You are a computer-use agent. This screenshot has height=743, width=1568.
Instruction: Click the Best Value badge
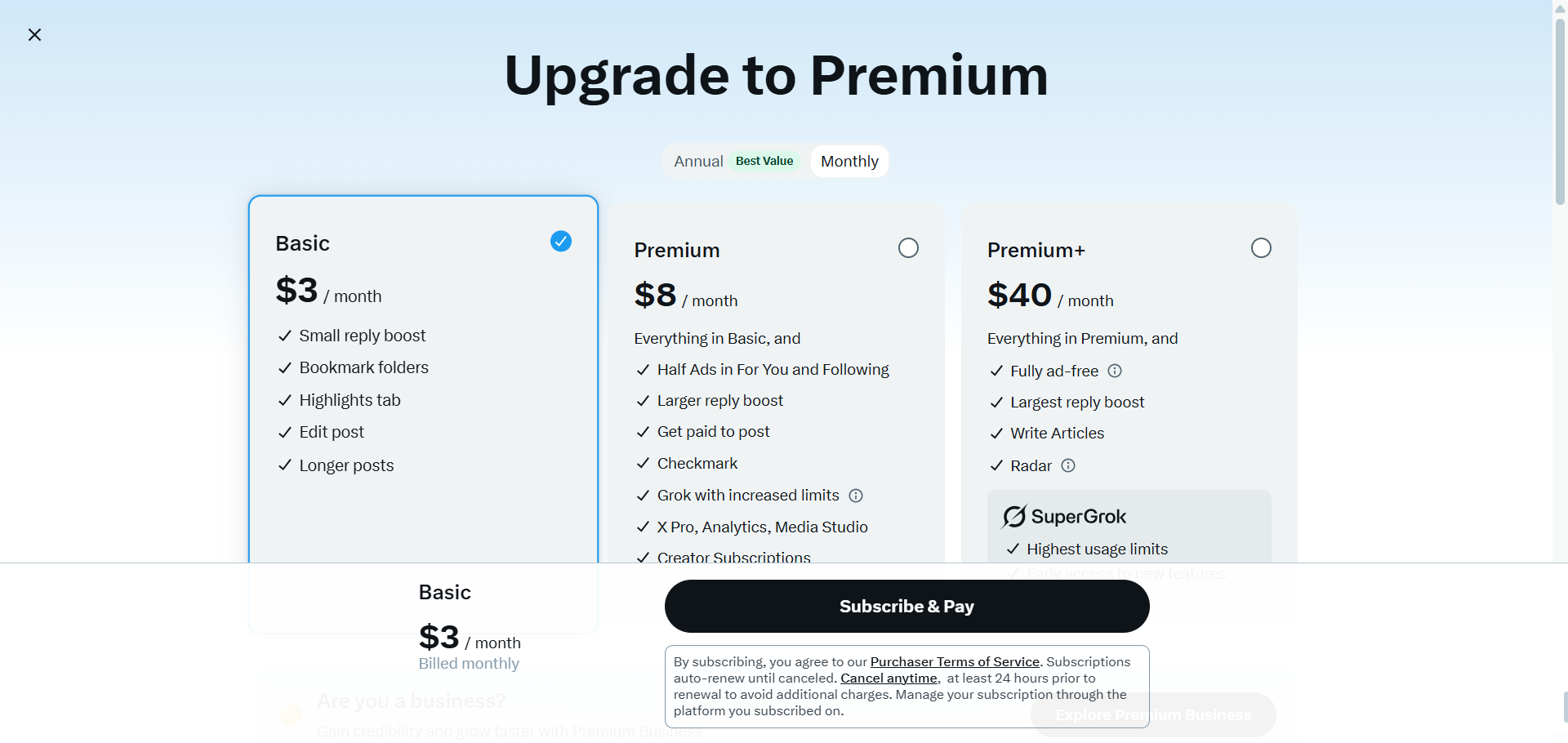764,161
